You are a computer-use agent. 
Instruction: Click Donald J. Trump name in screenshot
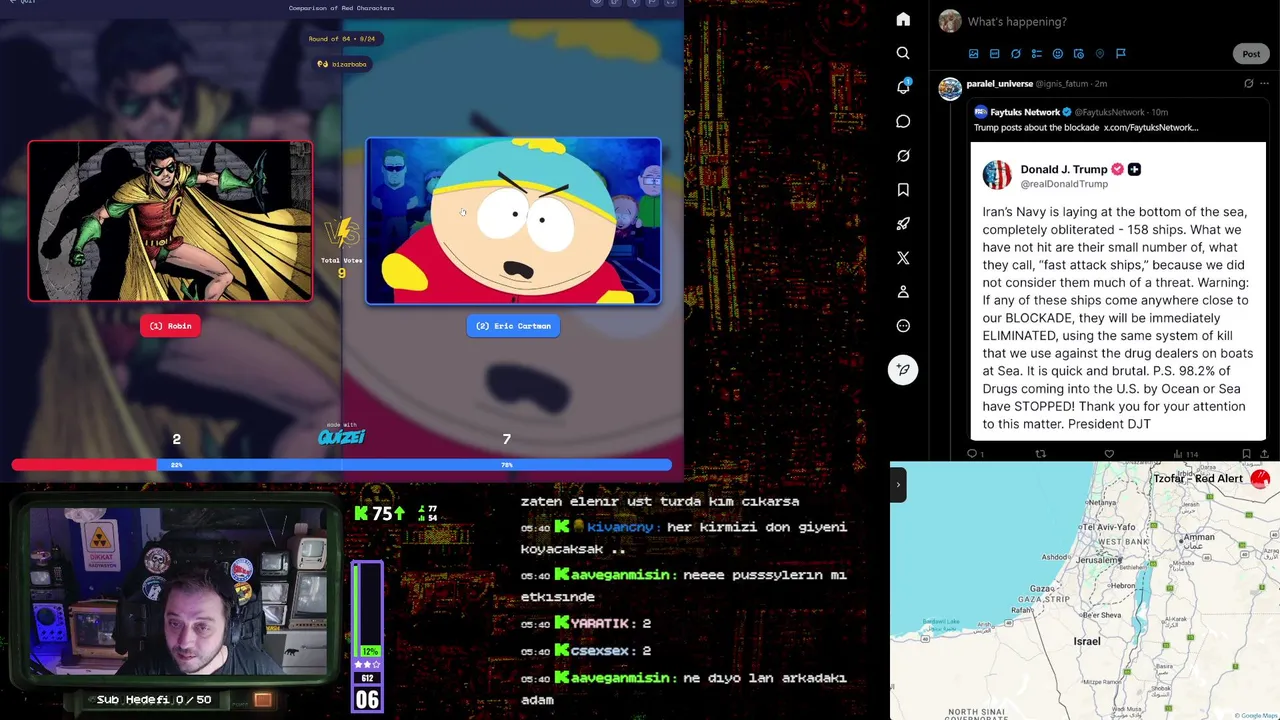[1064, 169]
